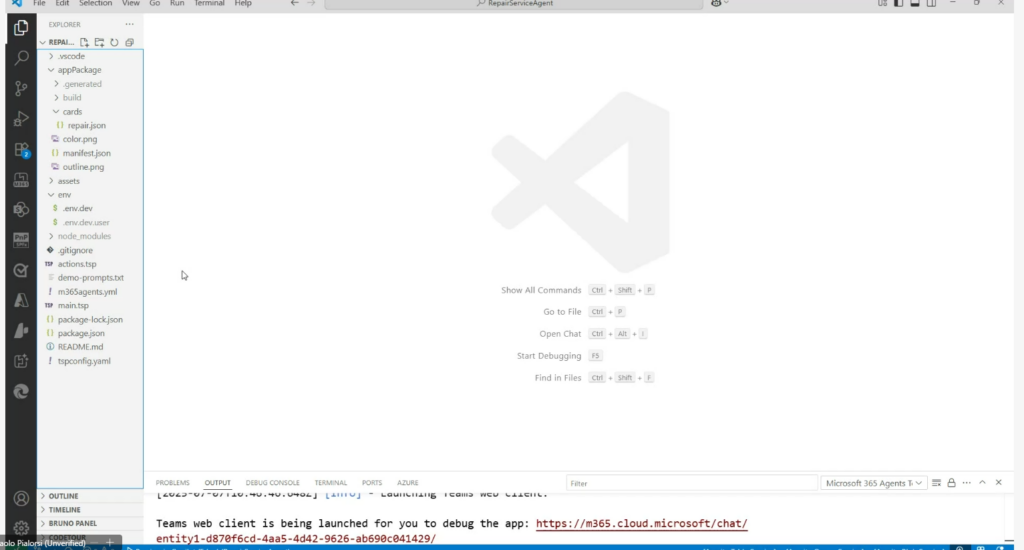Open the Source Control view icon
Screen dimensions: 1024x550
coord(21,88)
